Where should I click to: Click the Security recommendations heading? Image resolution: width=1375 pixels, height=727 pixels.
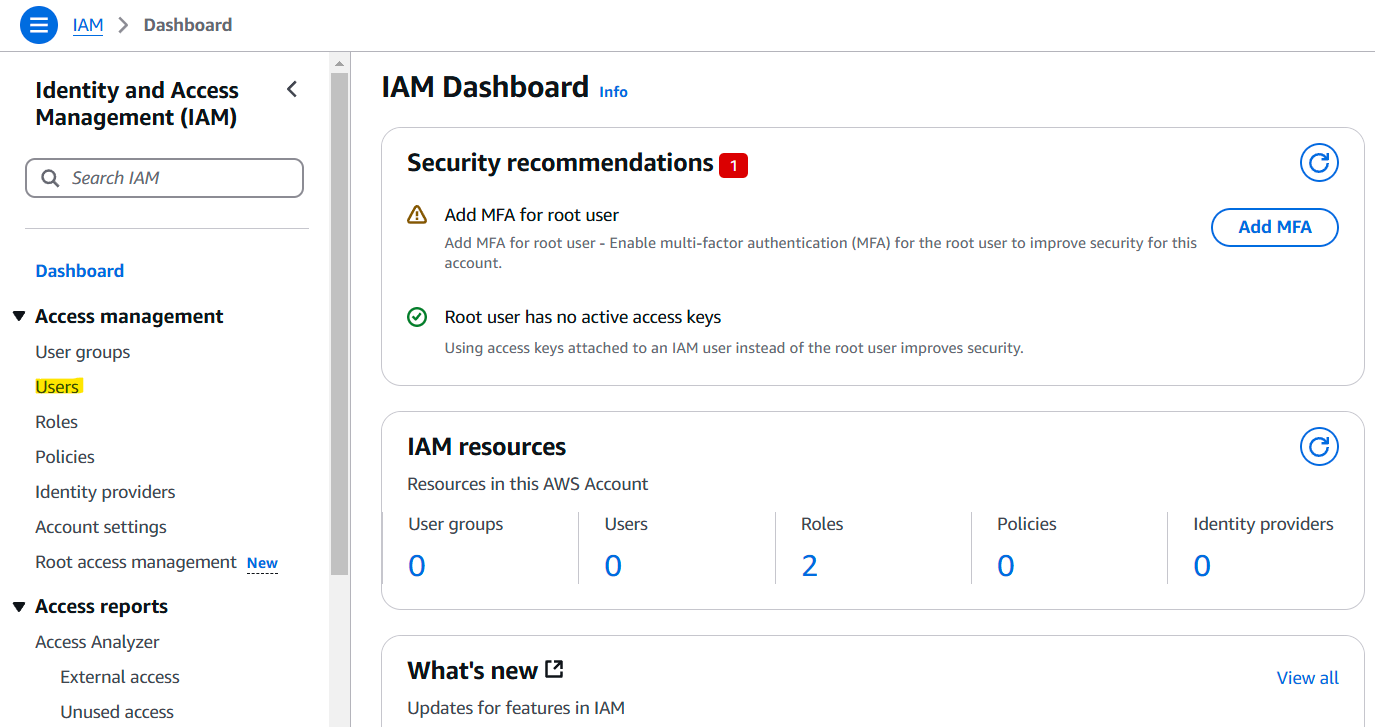coord(560,163)
